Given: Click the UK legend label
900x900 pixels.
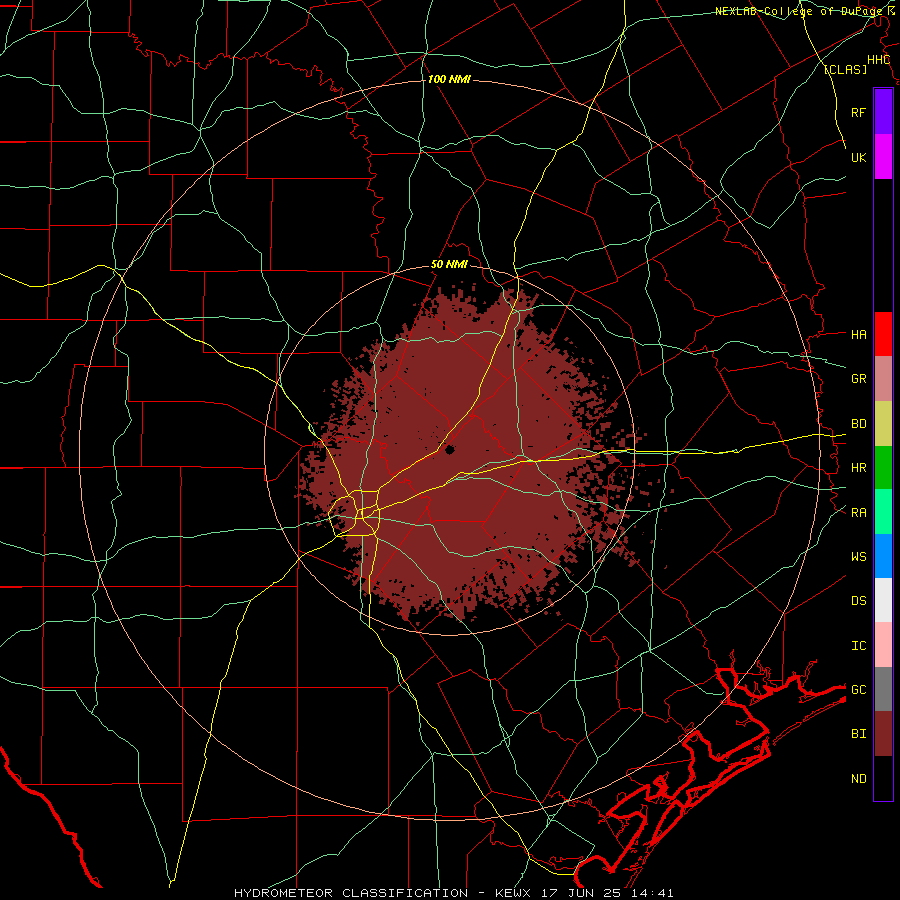Looking at the screenshot, I should (858, 157).
